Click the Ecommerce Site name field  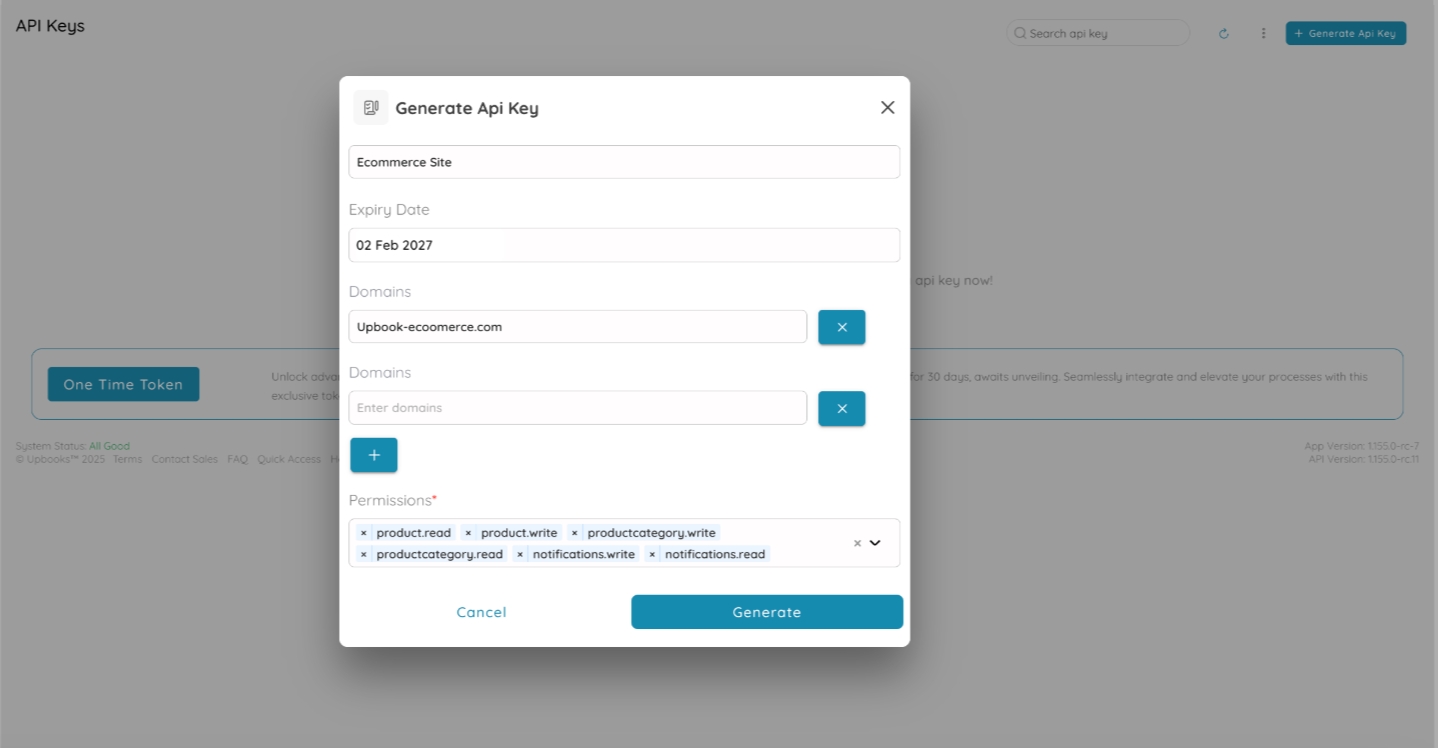[x=624, y=162]
